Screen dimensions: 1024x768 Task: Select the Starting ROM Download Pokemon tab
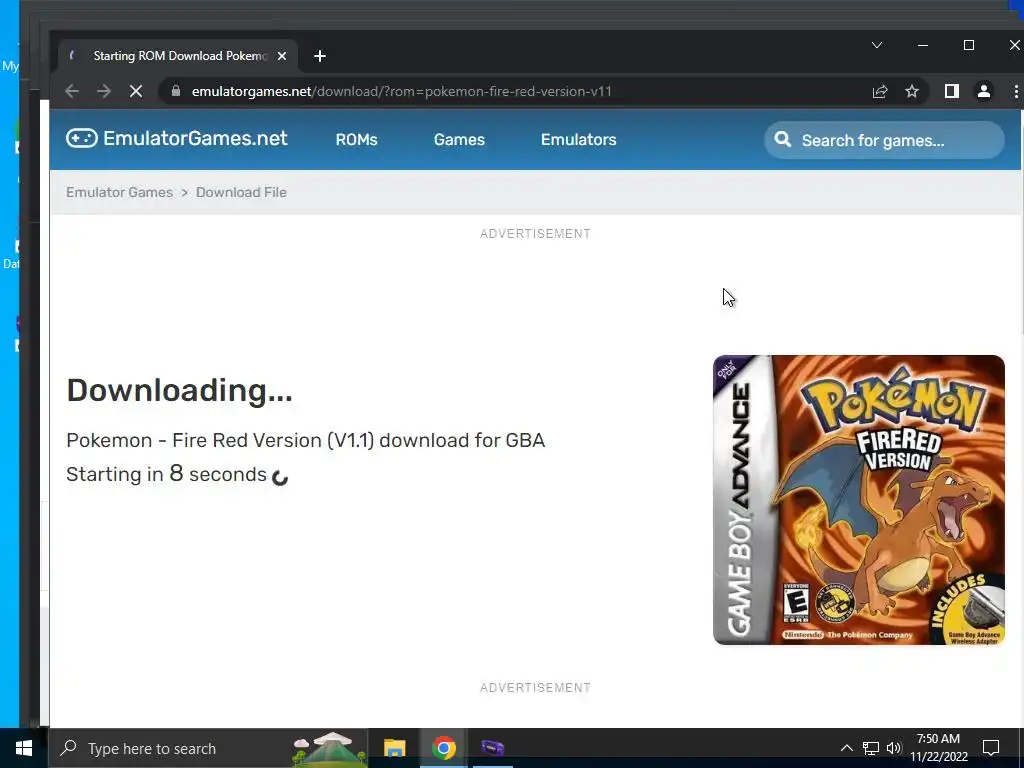(x=178, y=56)
